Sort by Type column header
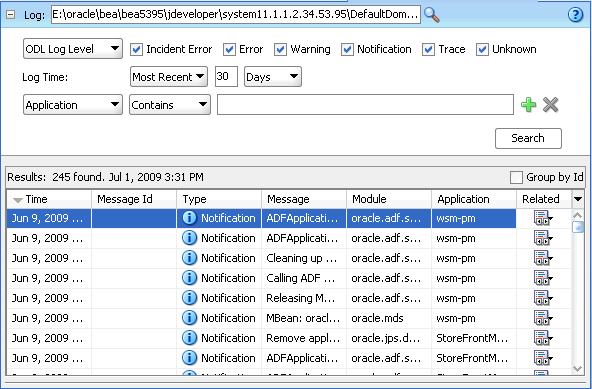592x389 pixels. [219, 199]
